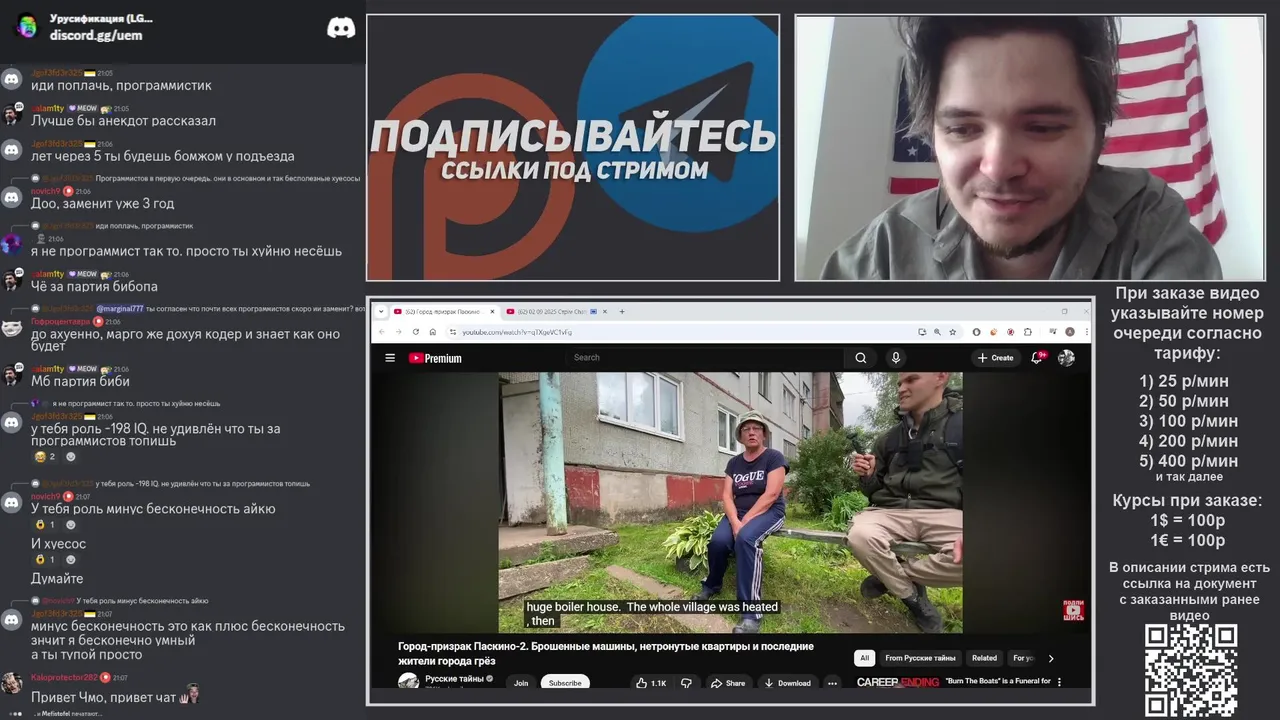Click the zoom magnifier in address bar
Image resolution: width=1280 pixels, height=720 pixels.
point(937,332)
